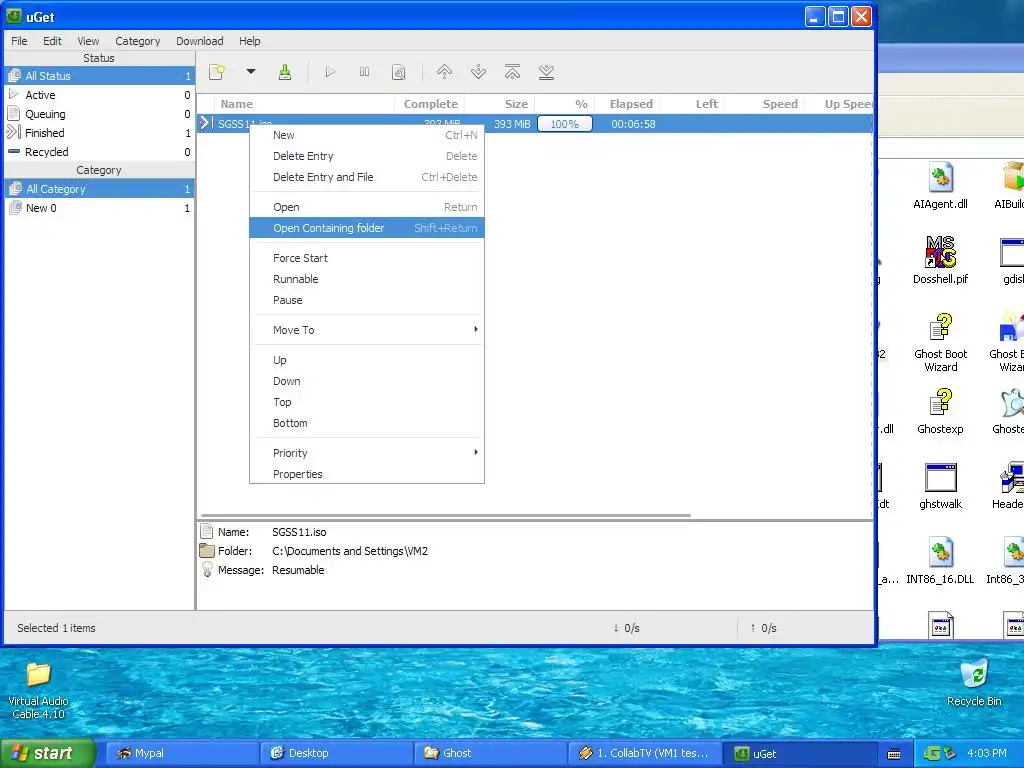This screenshot has width=1024, height=768.
Task: Click the Move to Bottom toolbar icon
Action: 547,72
